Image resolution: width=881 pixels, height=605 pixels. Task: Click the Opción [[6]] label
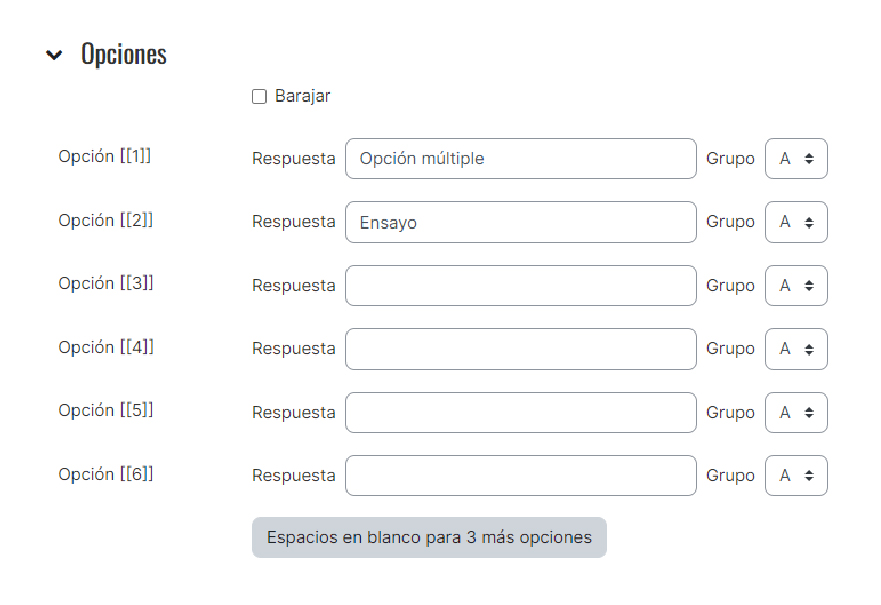pyautogui.click(x=106, y=474)
